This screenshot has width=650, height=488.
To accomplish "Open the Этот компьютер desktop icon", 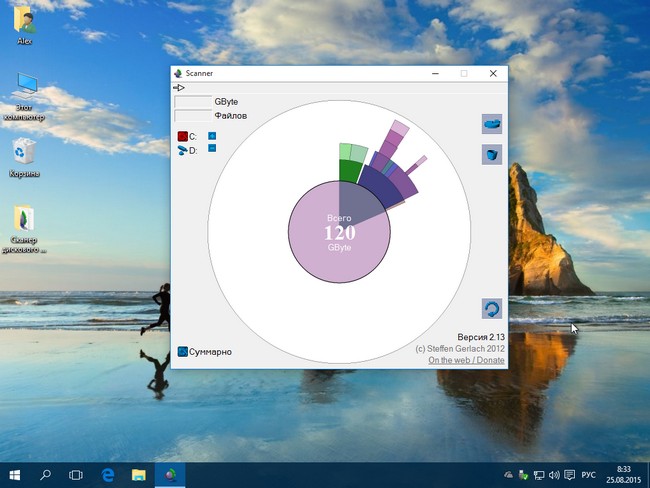I will coord(25,85).
